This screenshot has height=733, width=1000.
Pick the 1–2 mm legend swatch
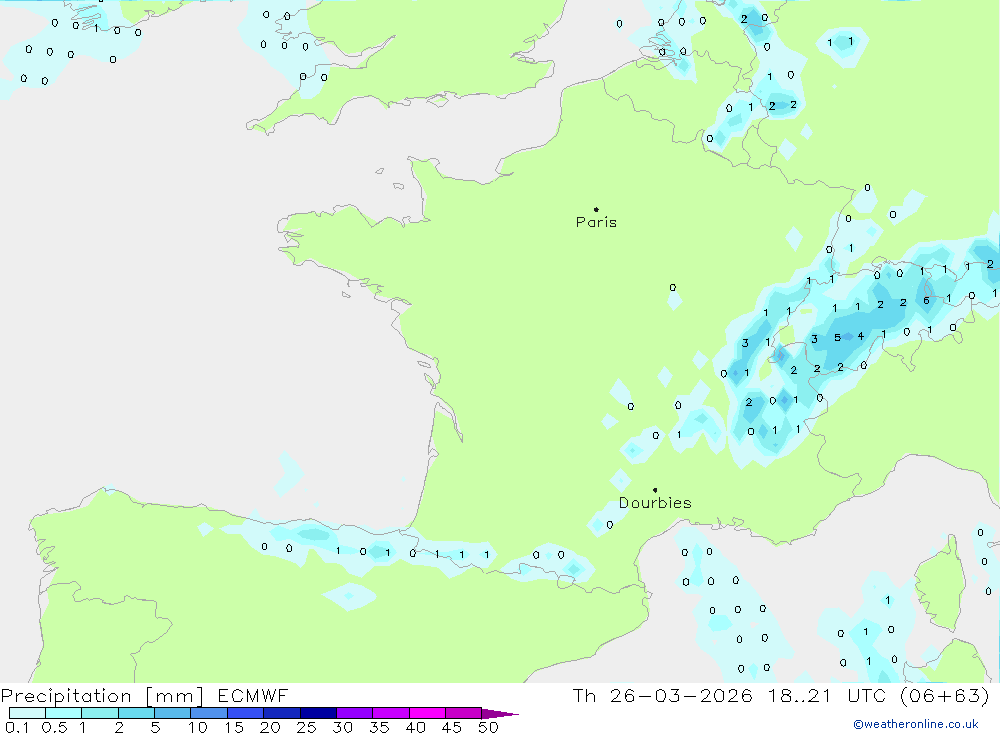[x=100, y=713]
